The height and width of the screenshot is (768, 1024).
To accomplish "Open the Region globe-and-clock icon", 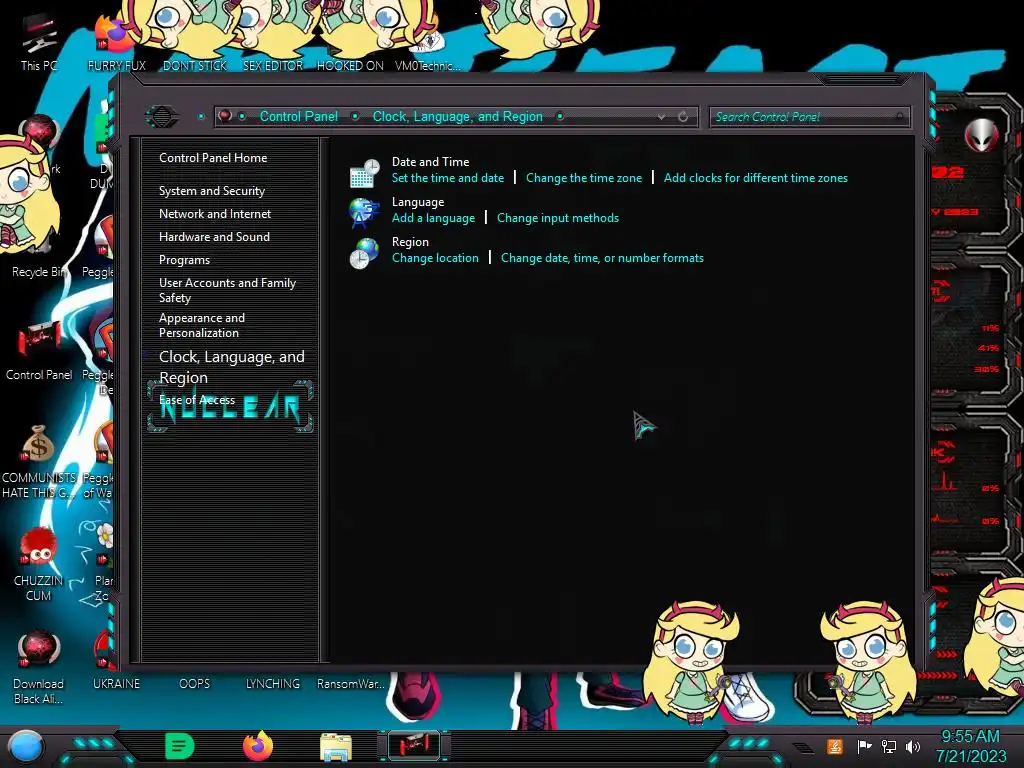I will coord(364,253).
